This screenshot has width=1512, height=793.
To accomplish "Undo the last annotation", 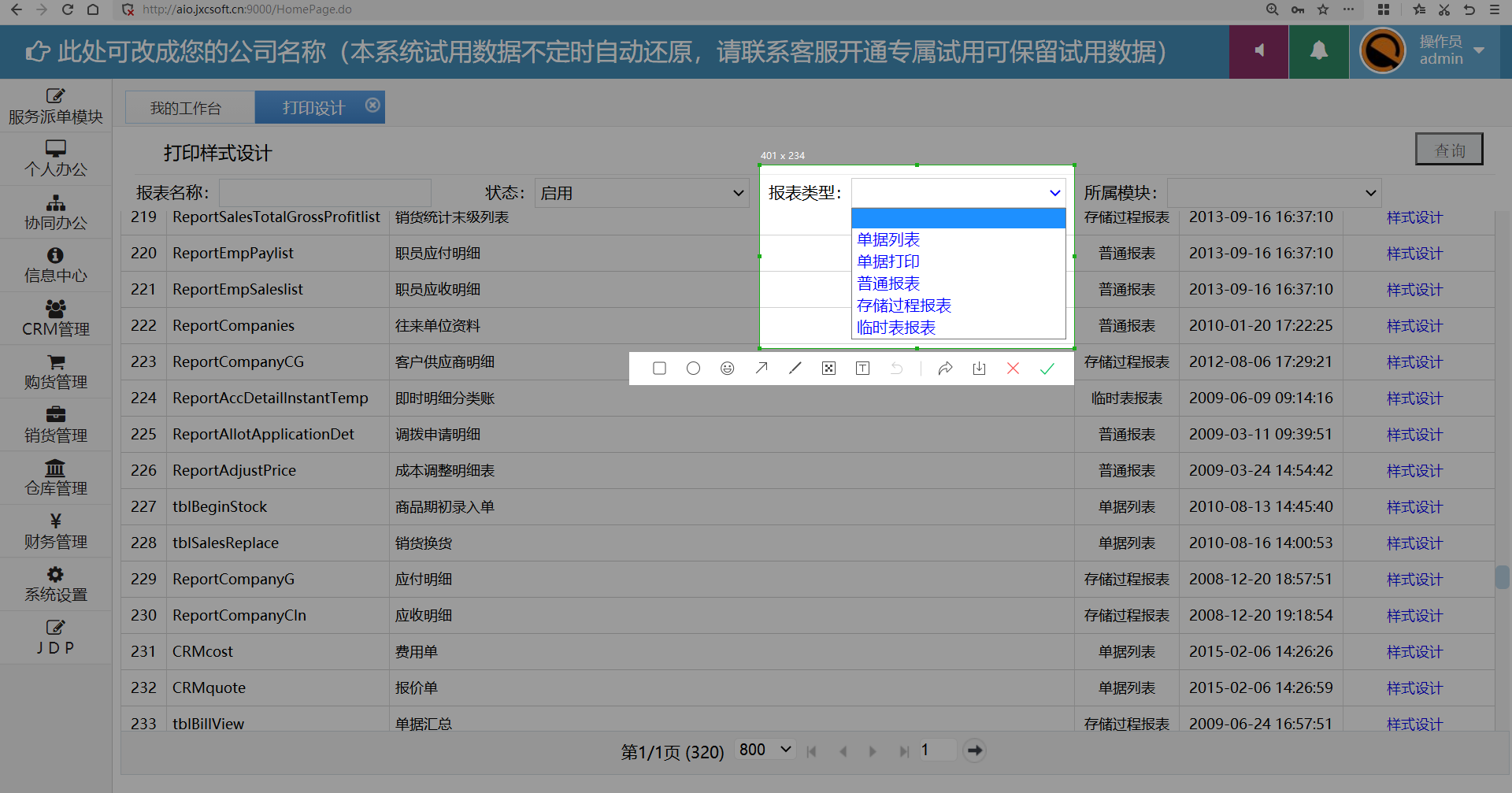I will click(896, 369).
